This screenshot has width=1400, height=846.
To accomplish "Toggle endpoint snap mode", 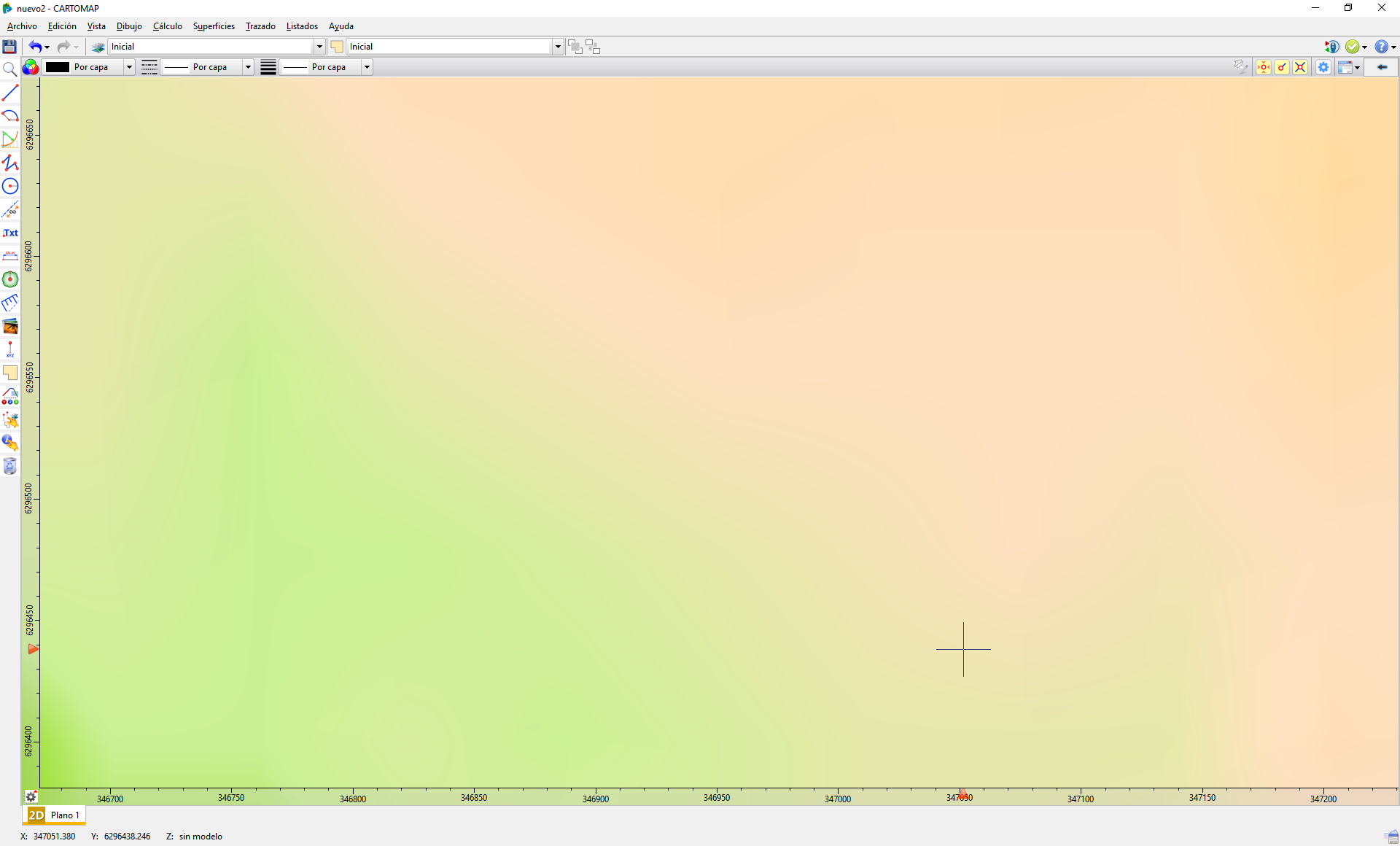I will [1282, 67].
